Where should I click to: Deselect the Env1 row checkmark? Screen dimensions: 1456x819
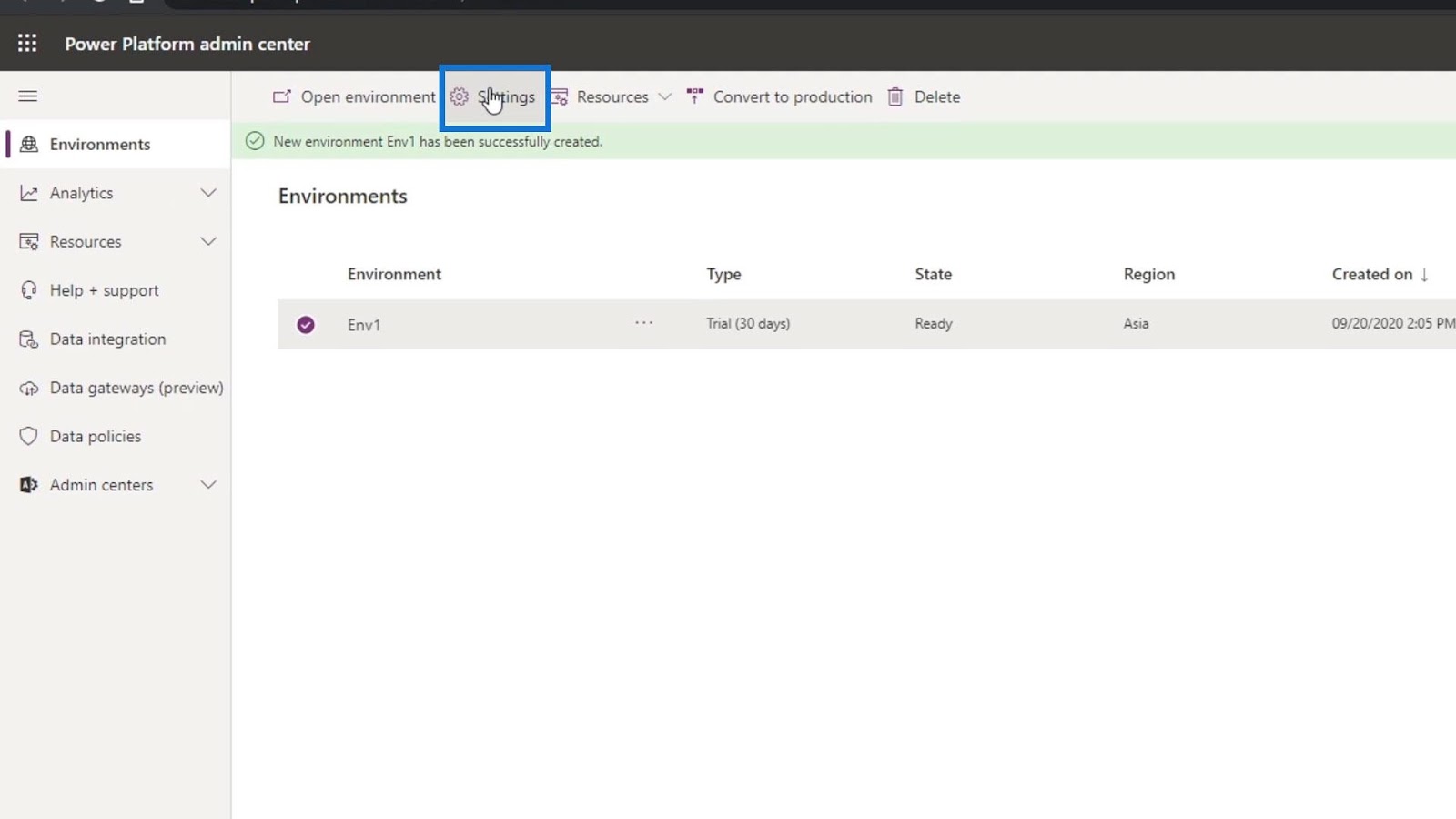(x=306, y=324)
